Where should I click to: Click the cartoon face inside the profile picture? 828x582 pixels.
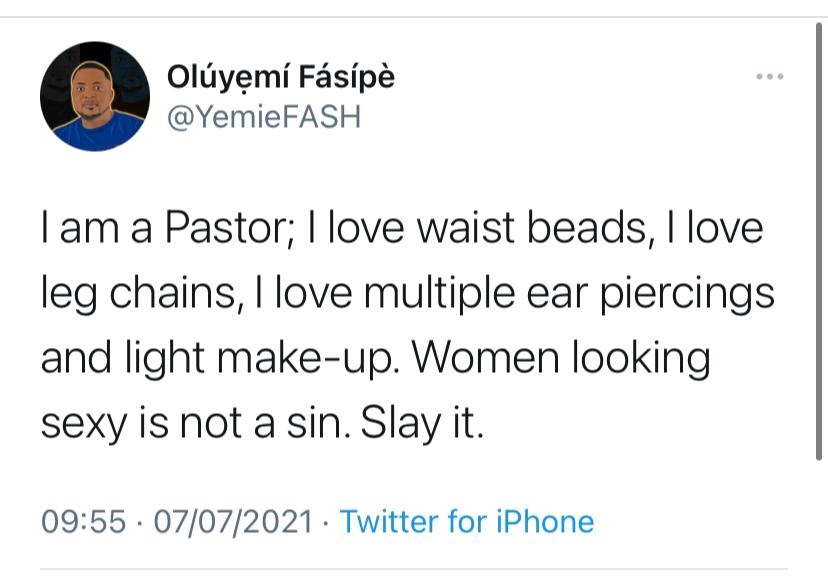(92, 91)
